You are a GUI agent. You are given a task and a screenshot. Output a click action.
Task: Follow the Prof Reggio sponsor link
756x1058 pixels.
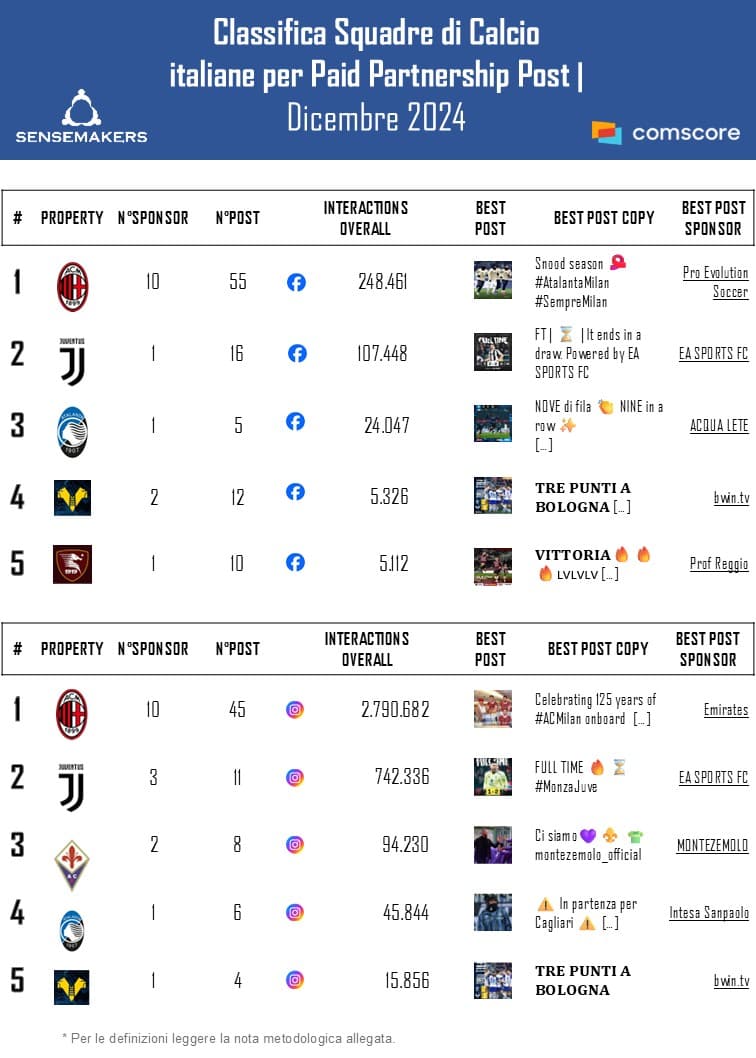tap(719, 564)
